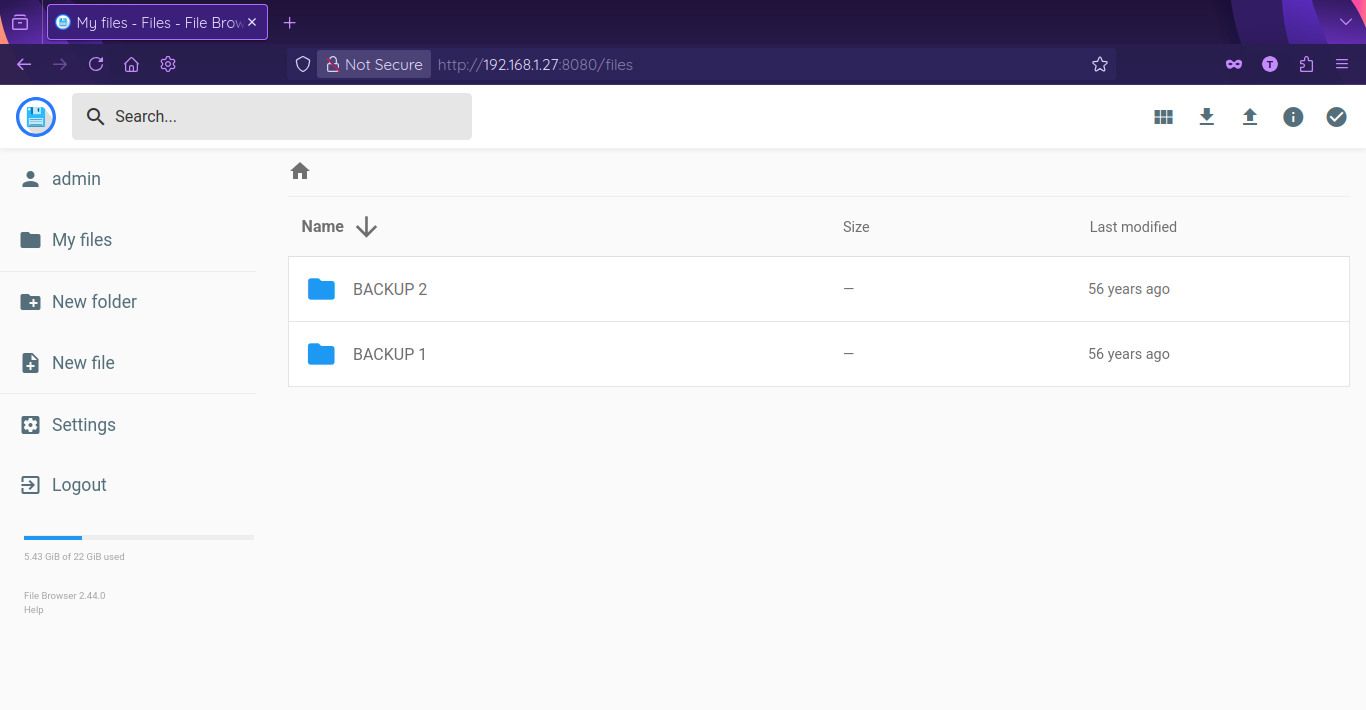Click the disk usage progress bar
Image resolution: width=1366 pixels, height=710 pixels.
point(138,538)
